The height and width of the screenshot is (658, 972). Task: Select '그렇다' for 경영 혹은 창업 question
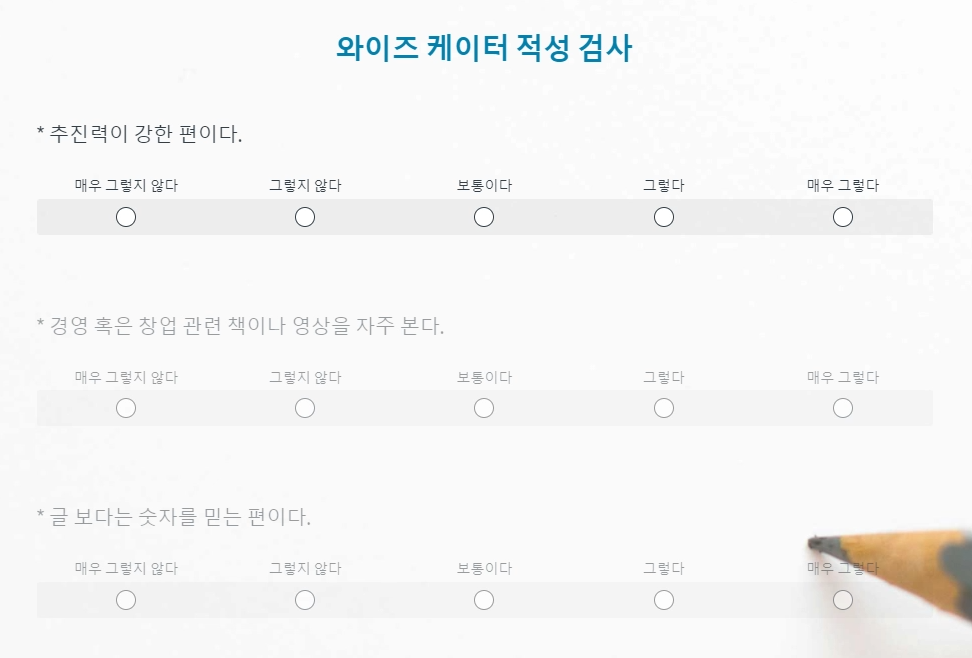664,408
